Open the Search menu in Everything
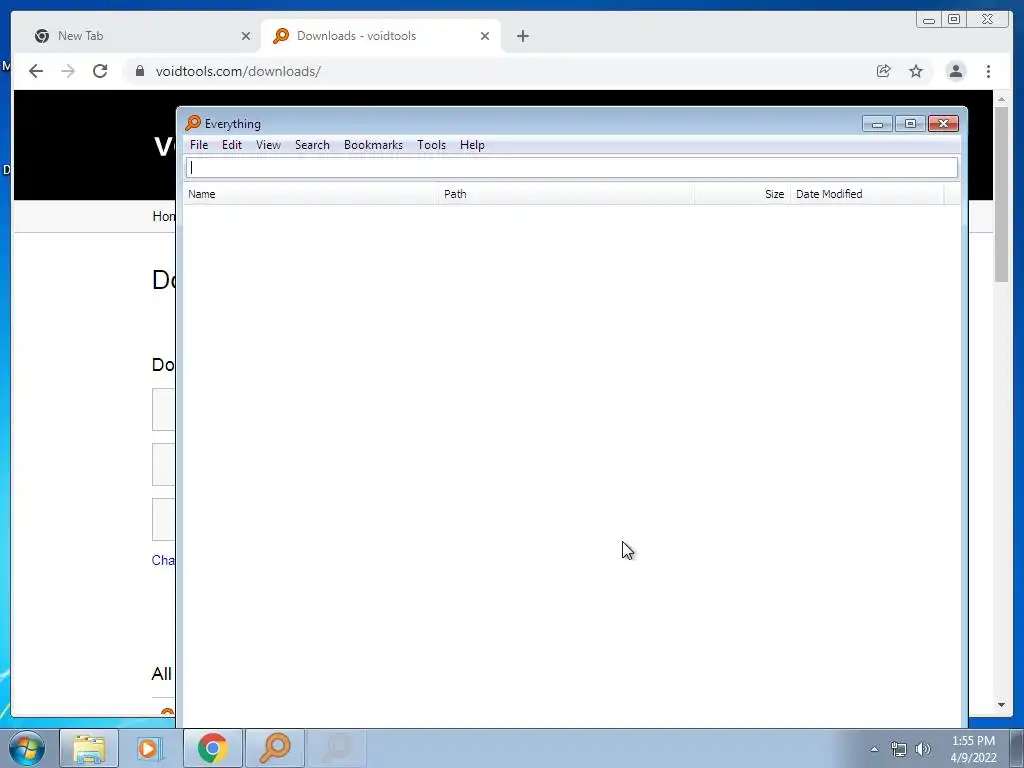 point(312,145)
